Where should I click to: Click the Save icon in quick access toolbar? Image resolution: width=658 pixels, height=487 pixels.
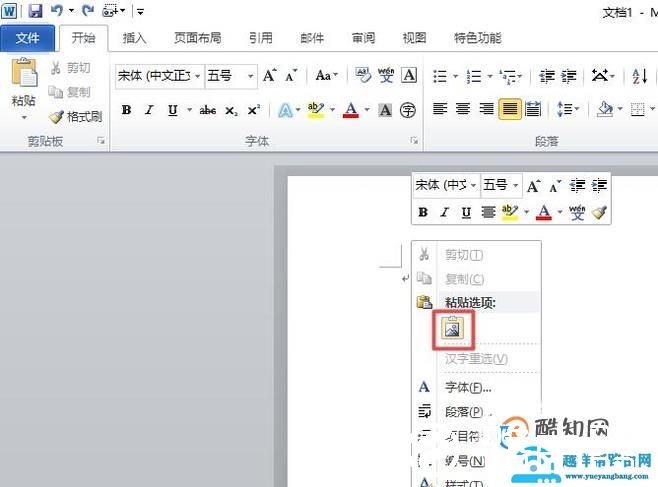pyautogui.click(x=35, y=11)
